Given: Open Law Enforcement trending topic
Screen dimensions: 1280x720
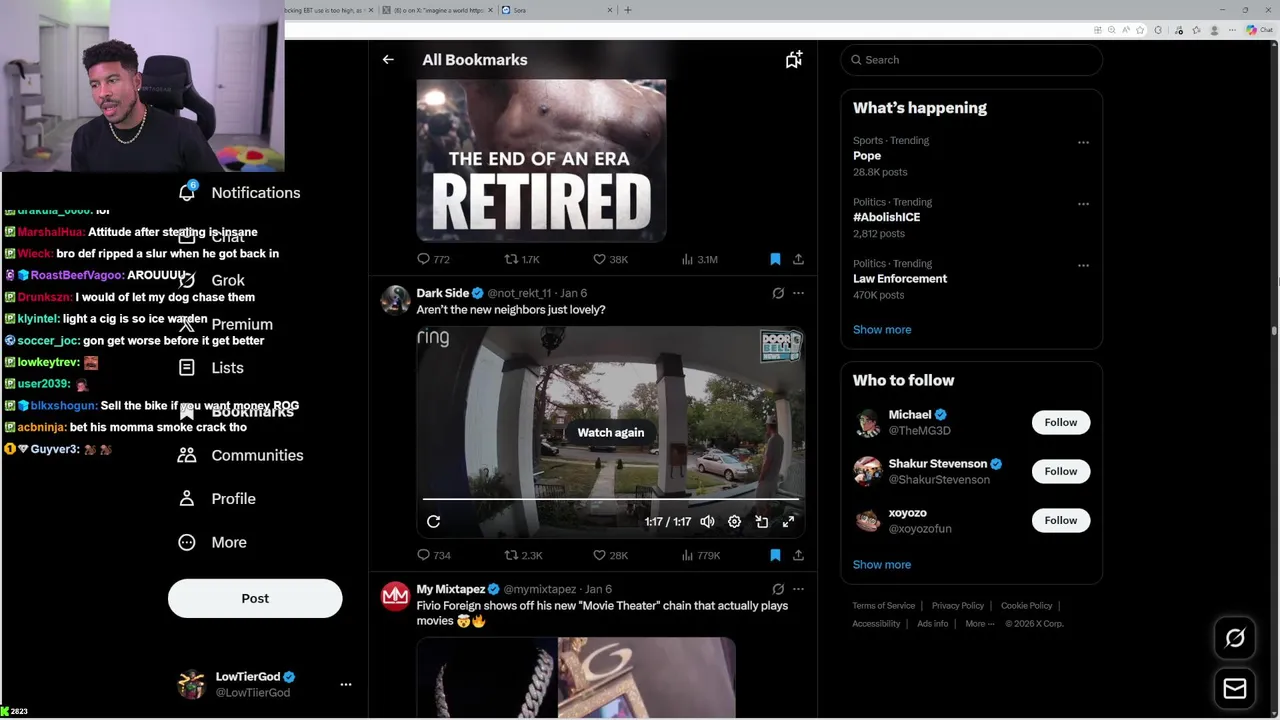Looking at the screenshot, I should (971, 279).
